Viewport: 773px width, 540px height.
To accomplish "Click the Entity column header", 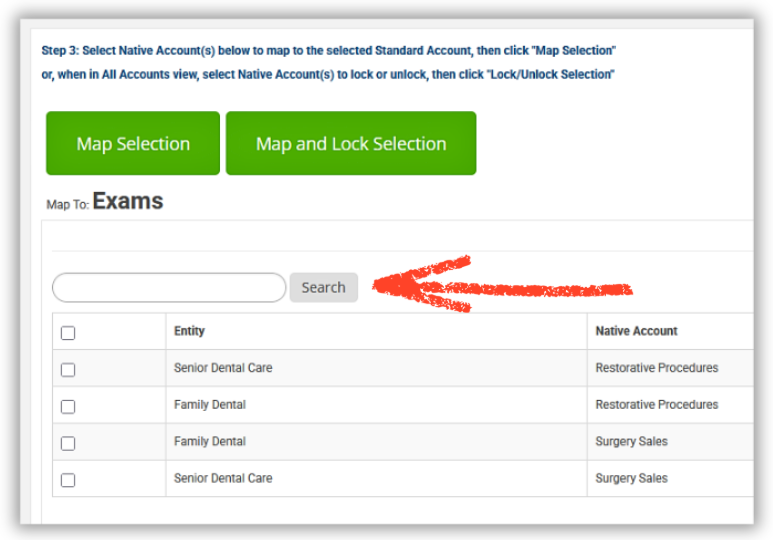I will tap(189, 331).
